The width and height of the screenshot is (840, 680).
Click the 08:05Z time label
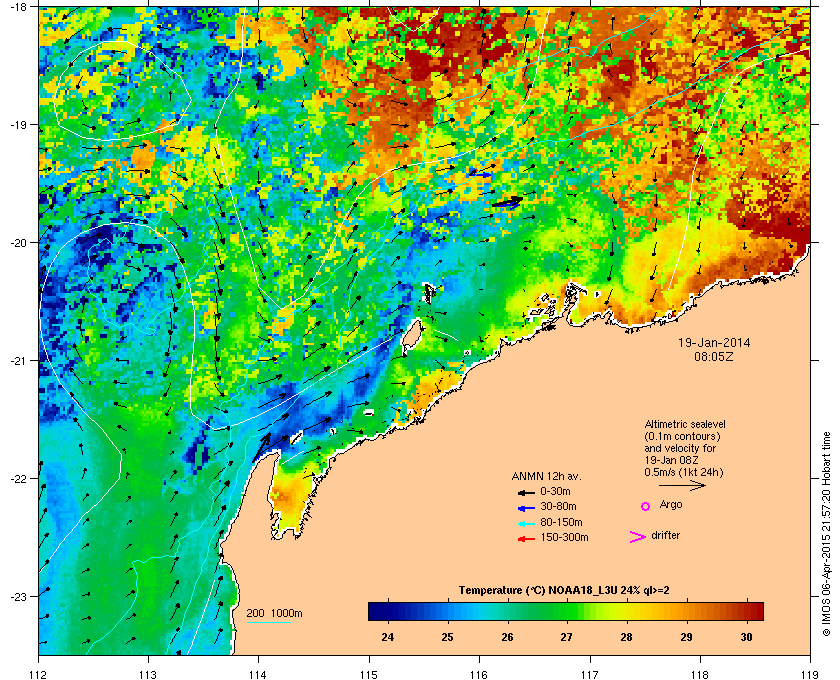[714, 356]
